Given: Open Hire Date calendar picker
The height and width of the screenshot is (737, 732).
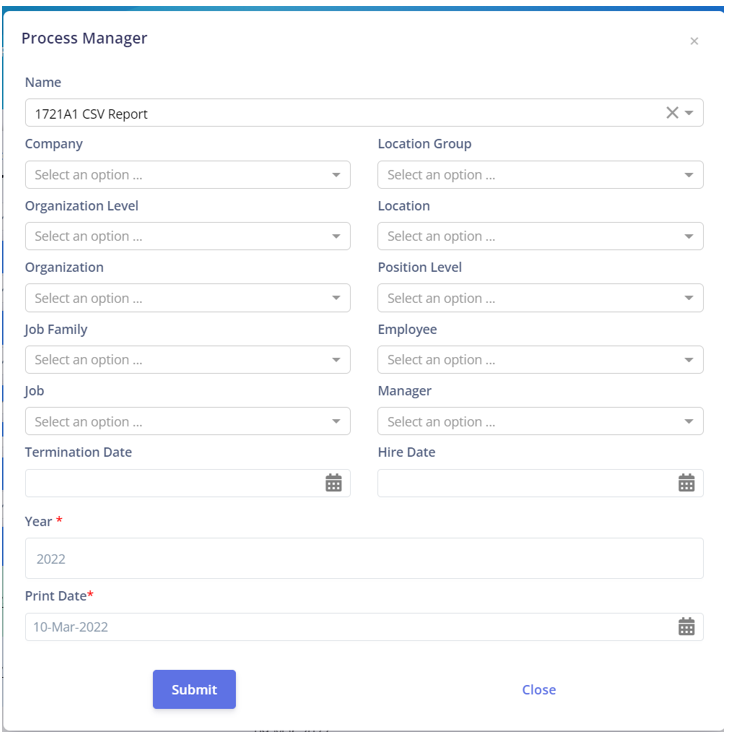Looking at the screenshot, I should pyautogui.click(x=686, y=483).
